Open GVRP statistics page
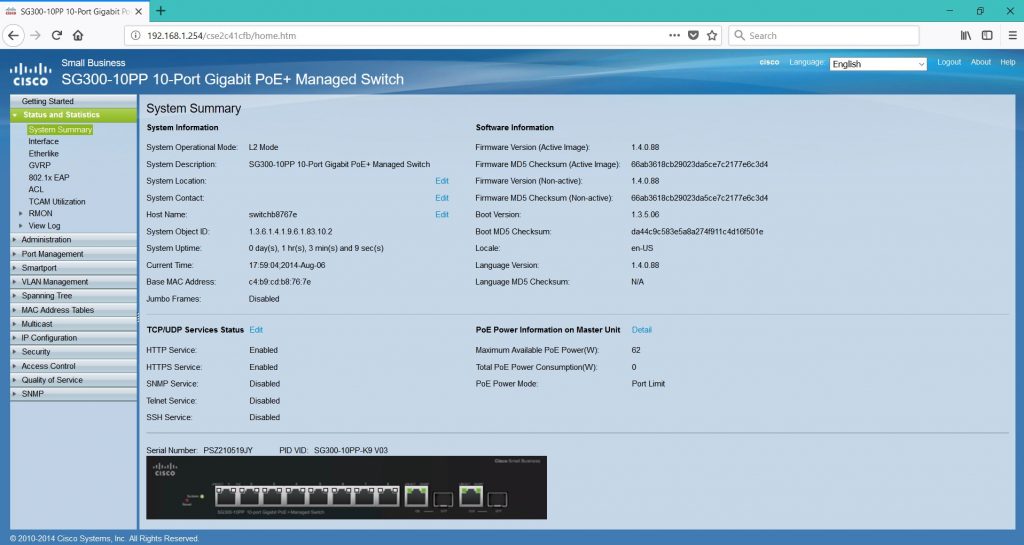 coord(39,165)
